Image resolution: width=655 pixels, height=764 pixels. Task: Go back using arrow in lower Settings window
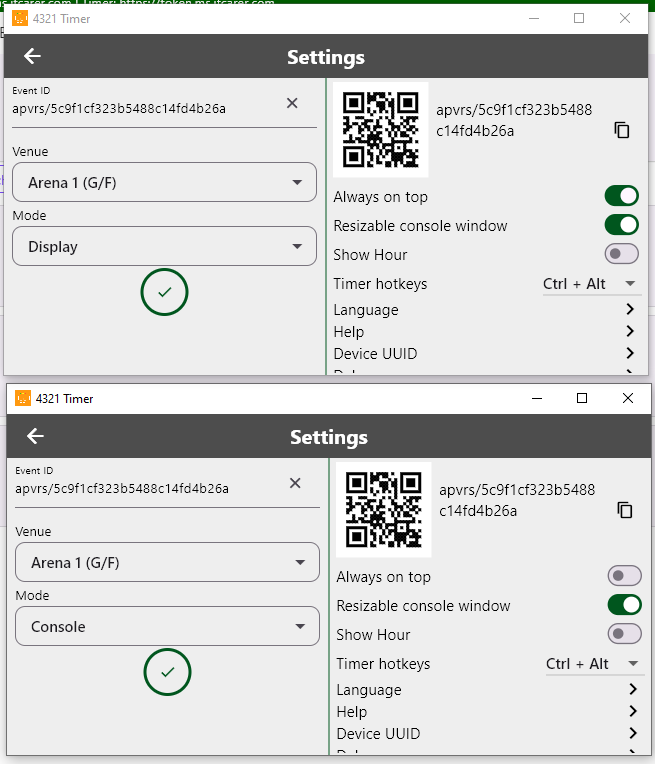(x=35, y=436)
